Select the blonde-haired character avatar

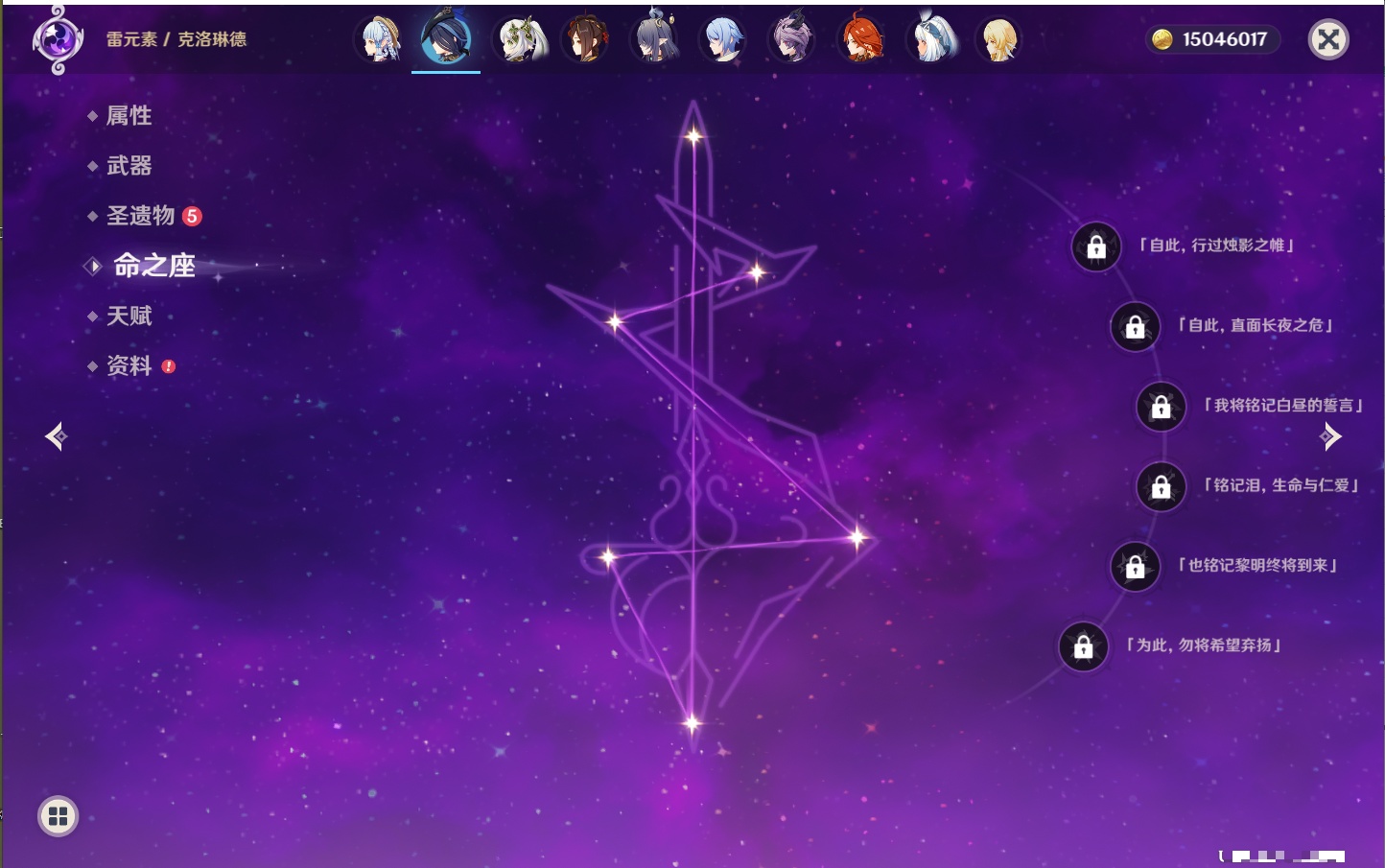999,39
